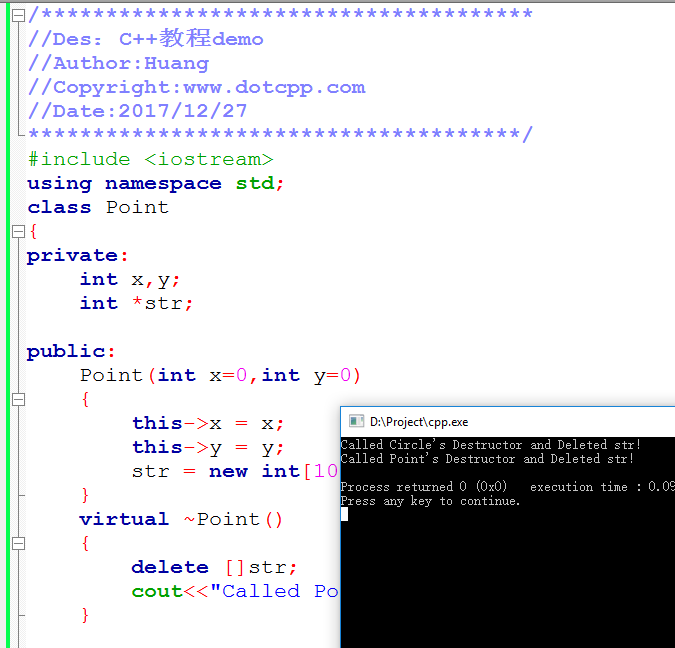Collapse the header comment block fold marker
The image size is (675, 648).
click(x=18, y=15)
